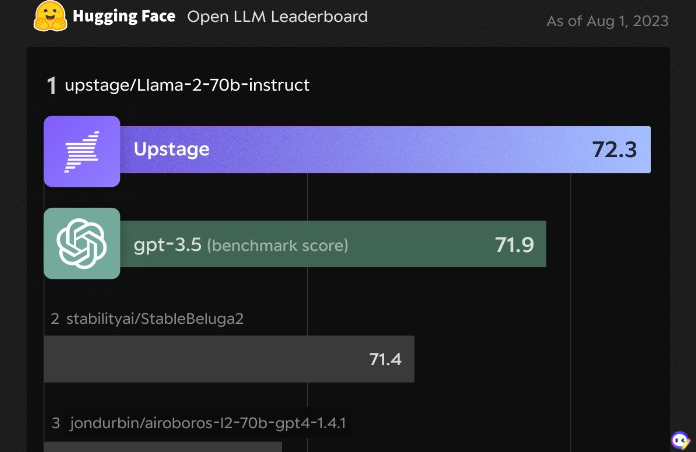The width and height of the screenshot is (696, 452).
Task: Click the 'As of Aug 1, 2023' date
Action: pos(607,21)
